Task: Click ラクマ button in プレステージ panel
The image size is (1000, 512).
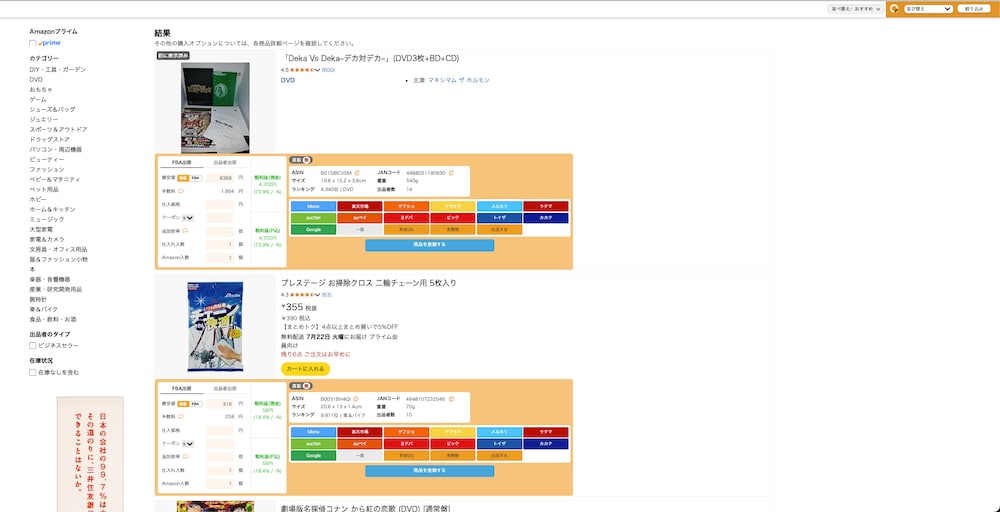Action: pos(546,432)
